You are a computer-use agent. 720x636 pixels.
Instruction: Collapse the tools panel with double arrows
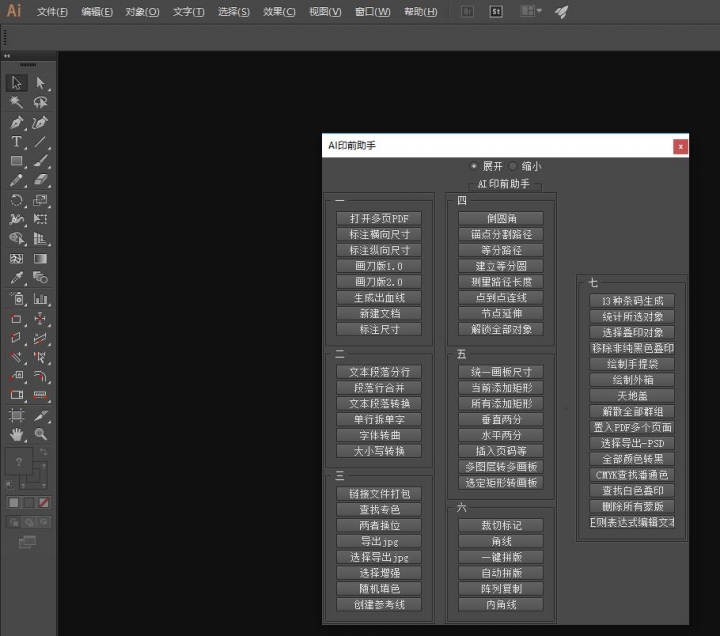[x=8, y=57]
